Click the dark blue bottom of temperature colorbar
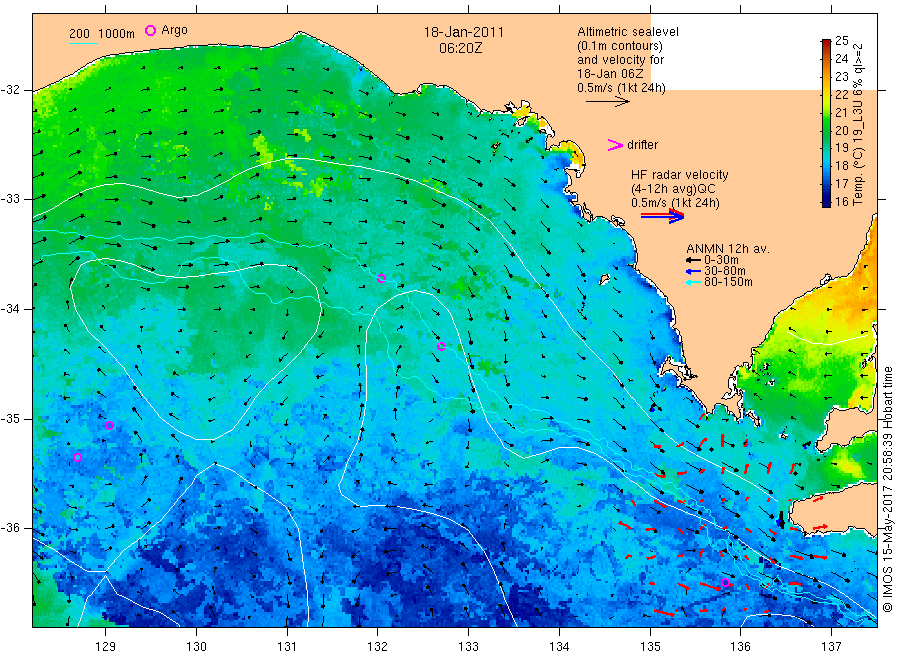The height and width of the screenshot is (660, 900). coord(826,201)
